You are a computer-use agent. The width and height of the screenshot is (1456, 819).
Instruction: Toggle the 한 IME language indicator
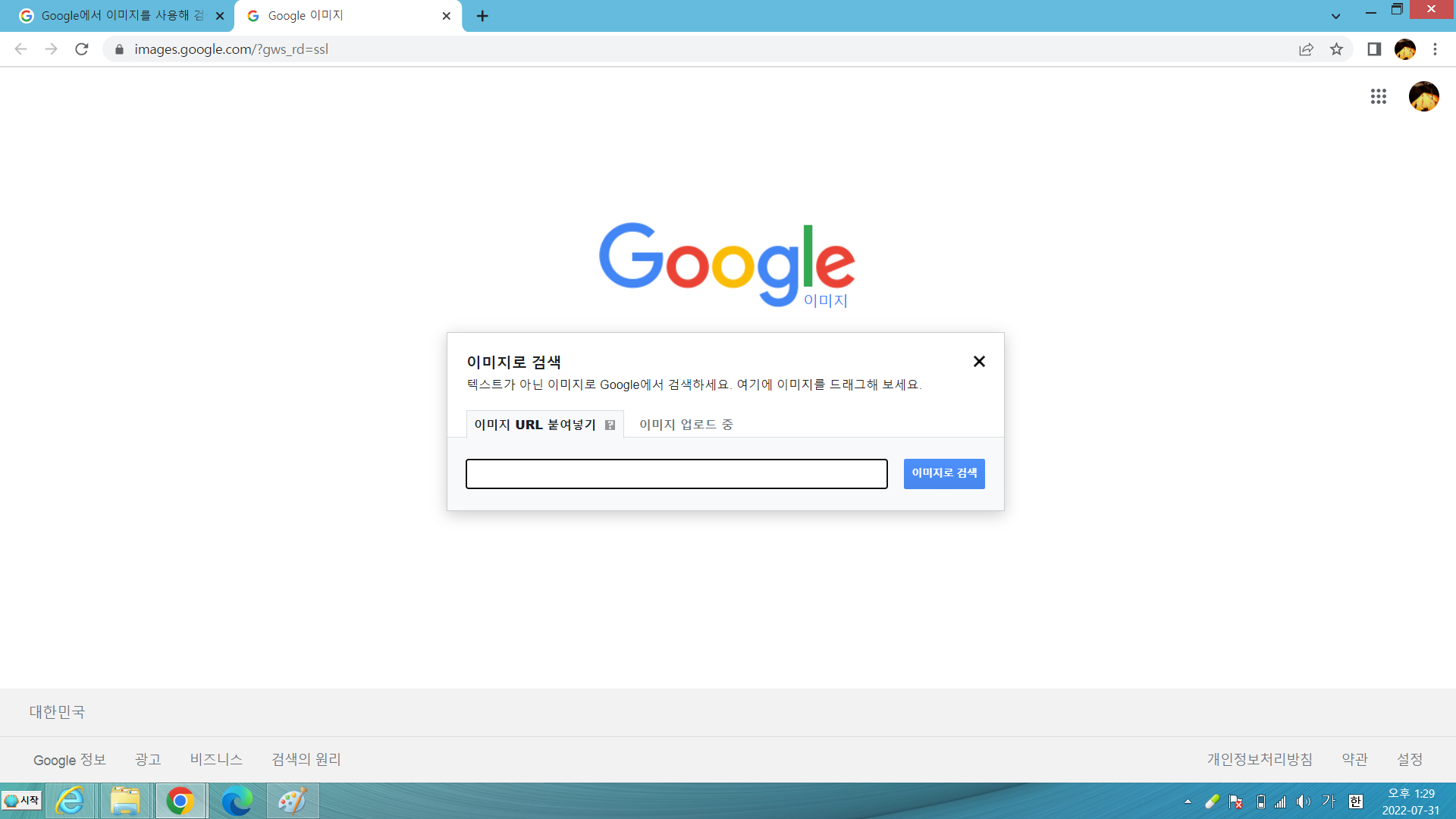click(x=1356, y=802)
